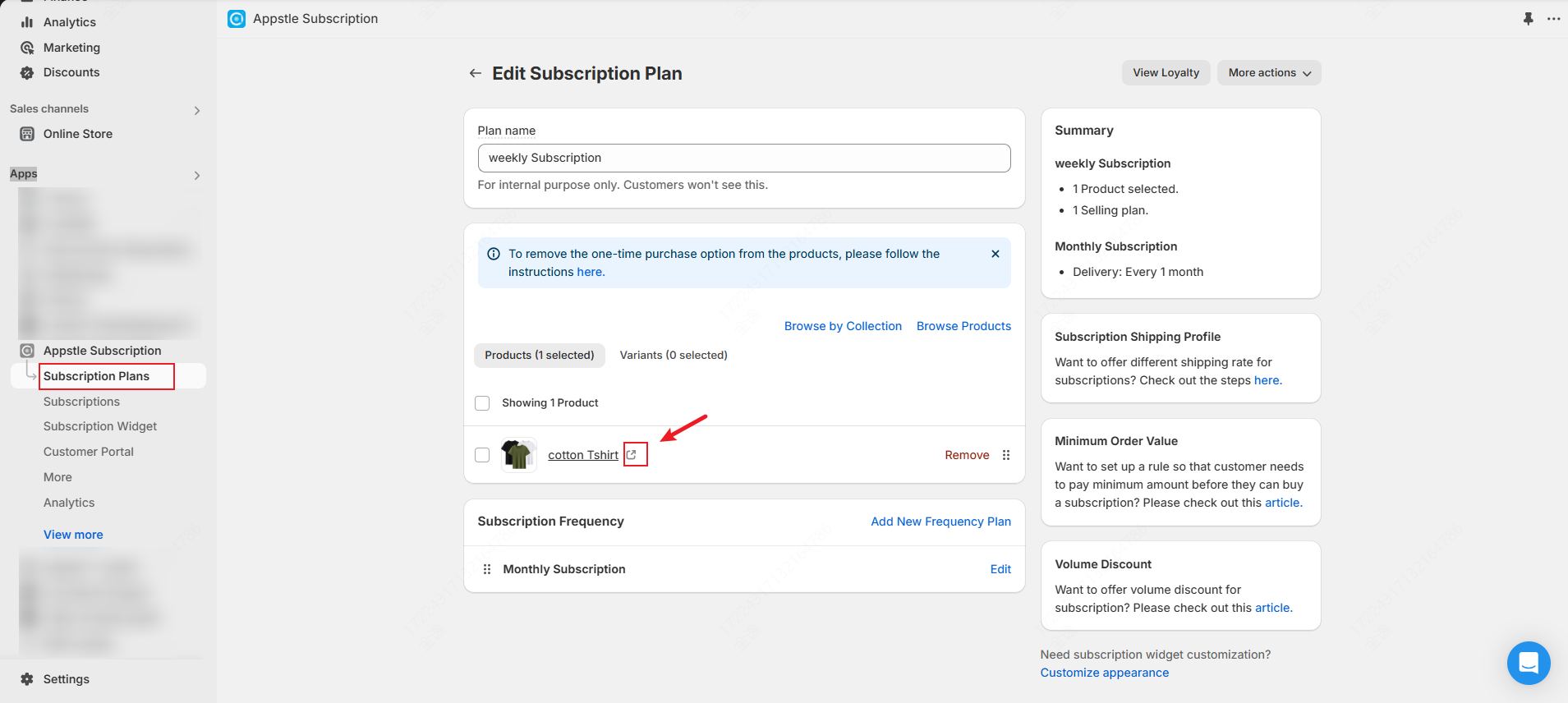The width and height of the screenshot is (1568, 703).
Task: Open More under Appstle Subscription
Action: click(57, 477)
